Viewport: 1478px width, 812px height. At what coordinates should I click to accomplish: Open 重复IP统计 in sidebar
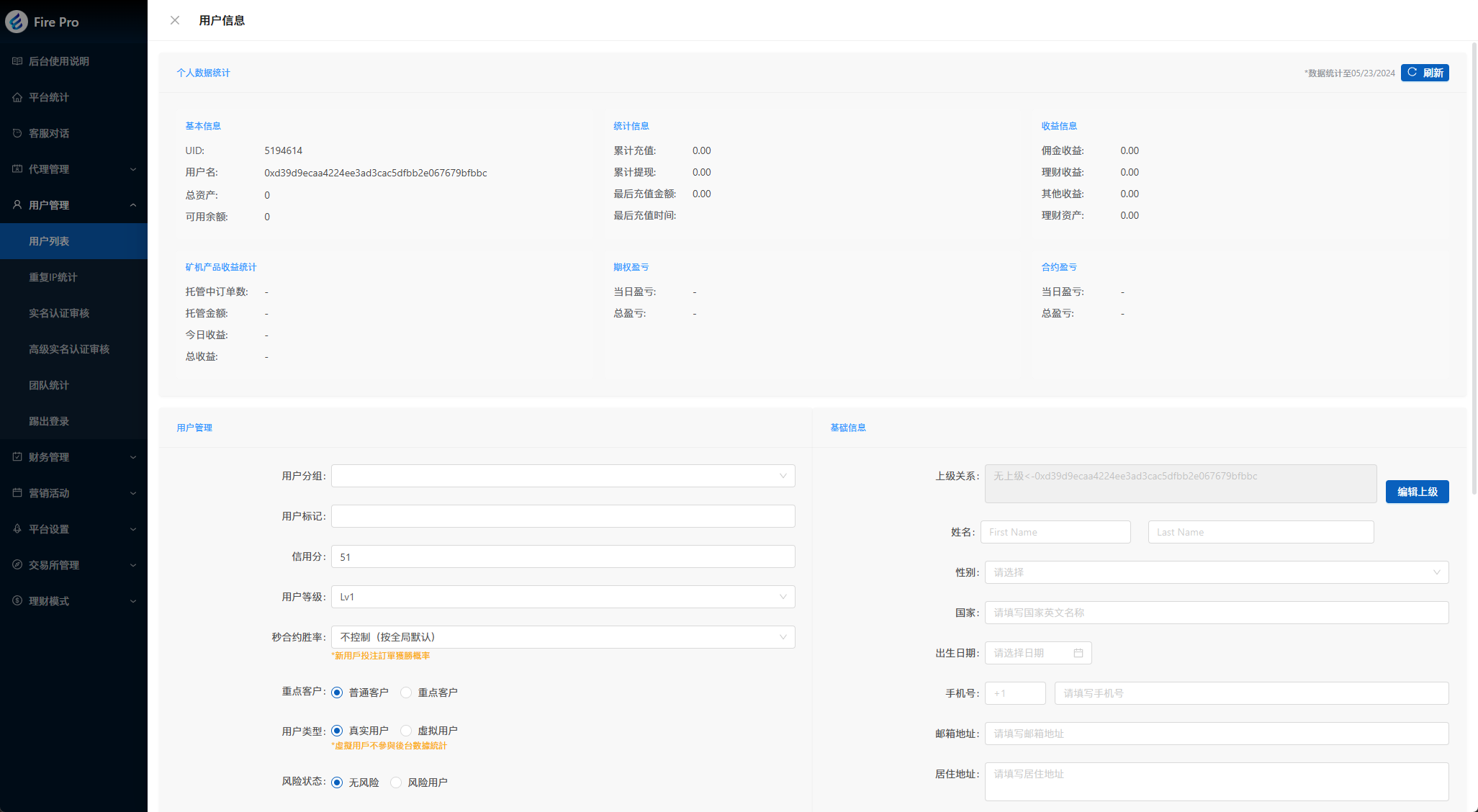point(53,277)
